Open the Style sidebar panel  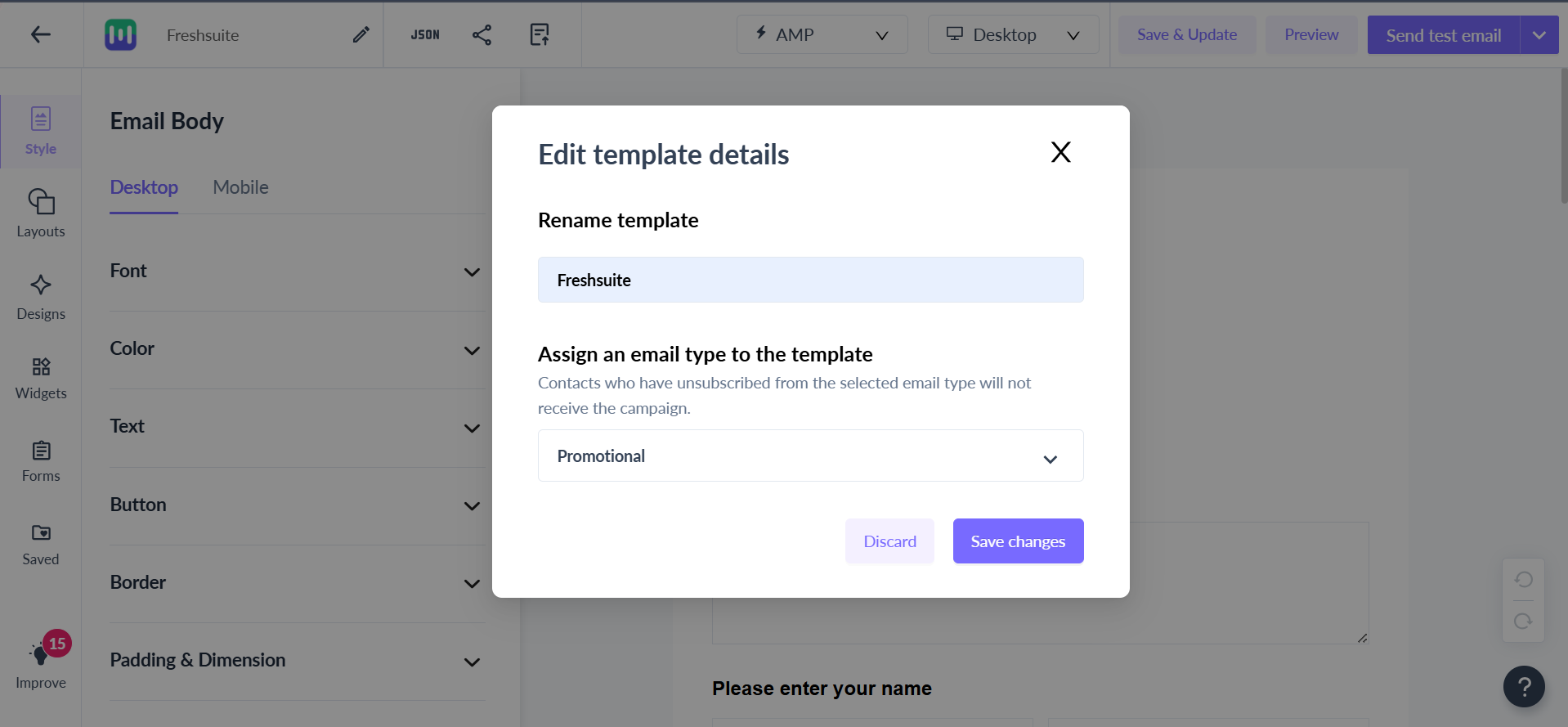point(41,131)
